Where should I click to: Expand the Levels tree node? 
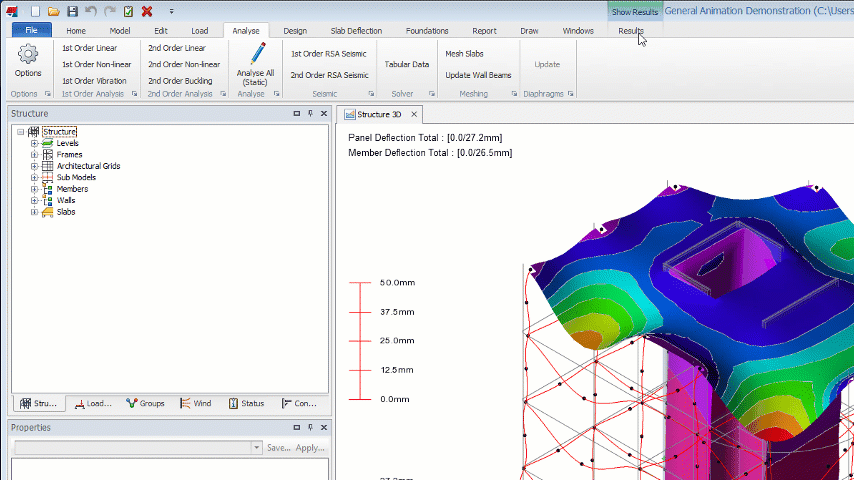(x=34, y=143)
